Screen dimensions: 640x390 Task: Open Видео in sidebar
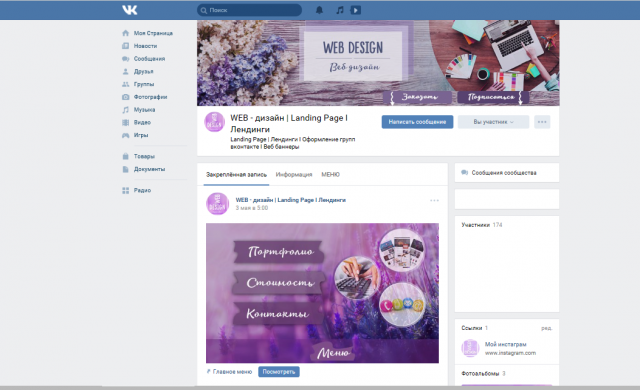tap(142, 122)
